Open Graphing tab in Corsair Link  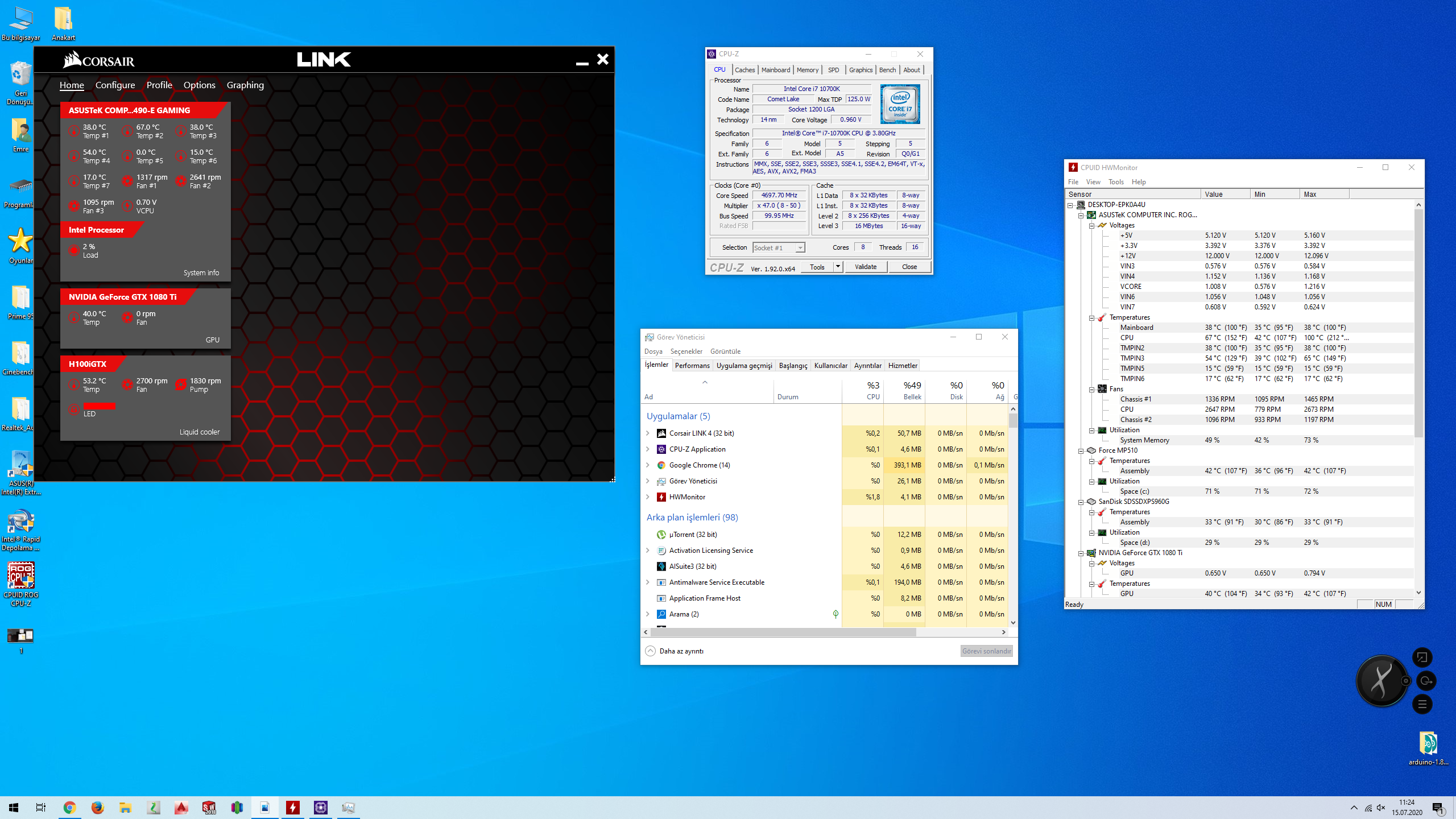click(245, 85)
